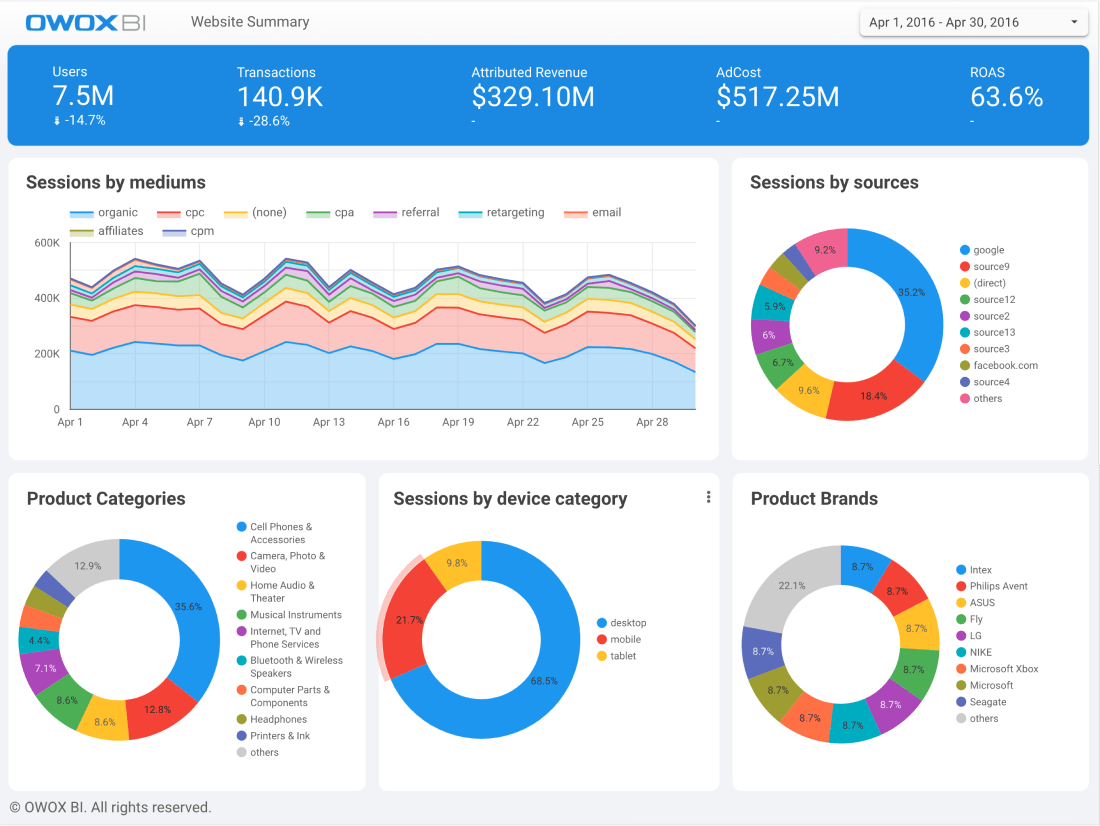The image size is (1100, 826).
Task: Click the Transactions change indicator -28.6%
Action: (x=264, y=121)
